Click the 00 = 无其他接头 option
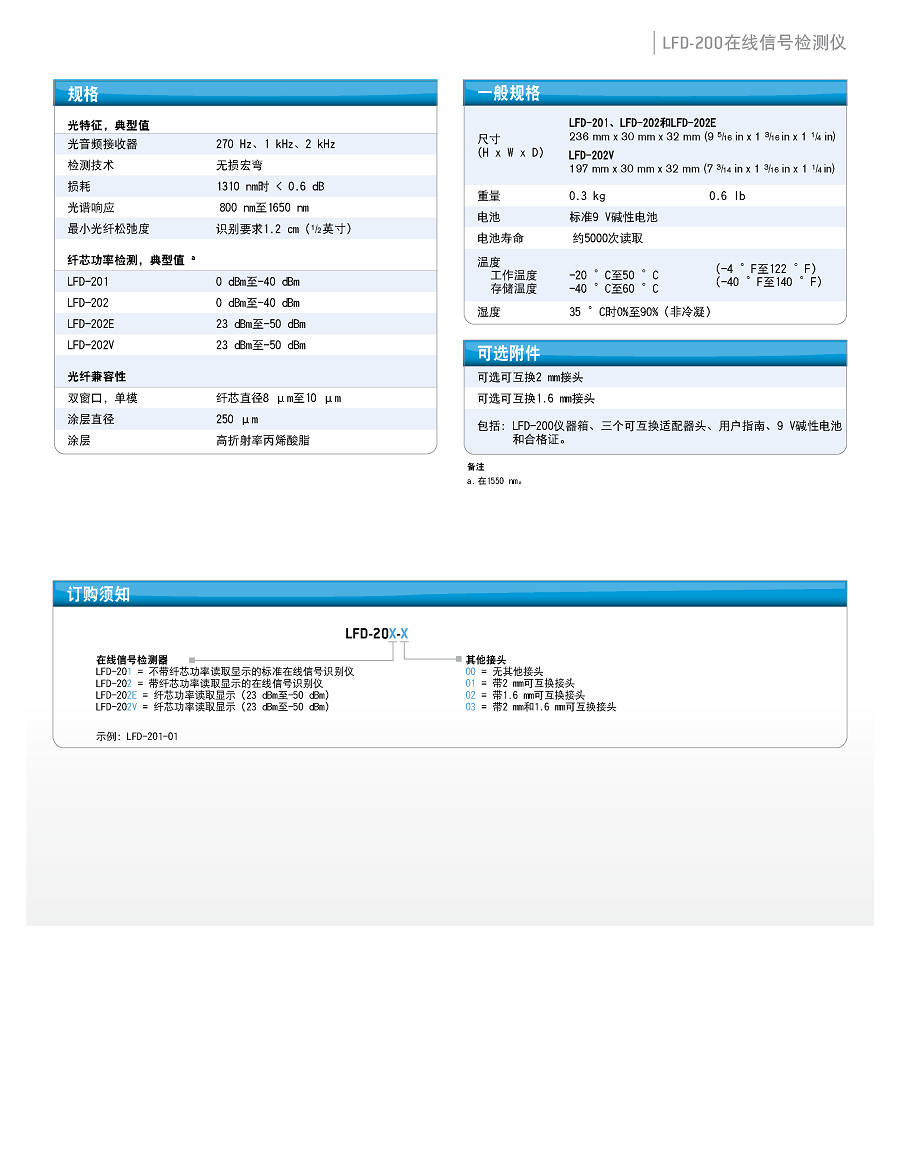The height and width of the screenshot is (1164, 900). pos(504,671)
